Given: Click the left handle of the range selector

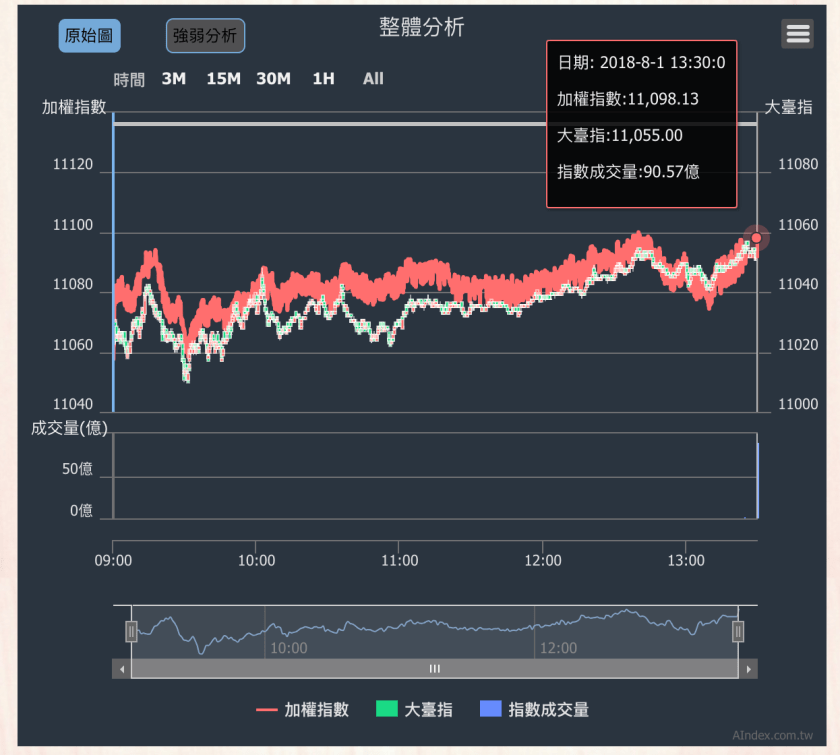Looking at the screenshot, I should tap(130, 630).
